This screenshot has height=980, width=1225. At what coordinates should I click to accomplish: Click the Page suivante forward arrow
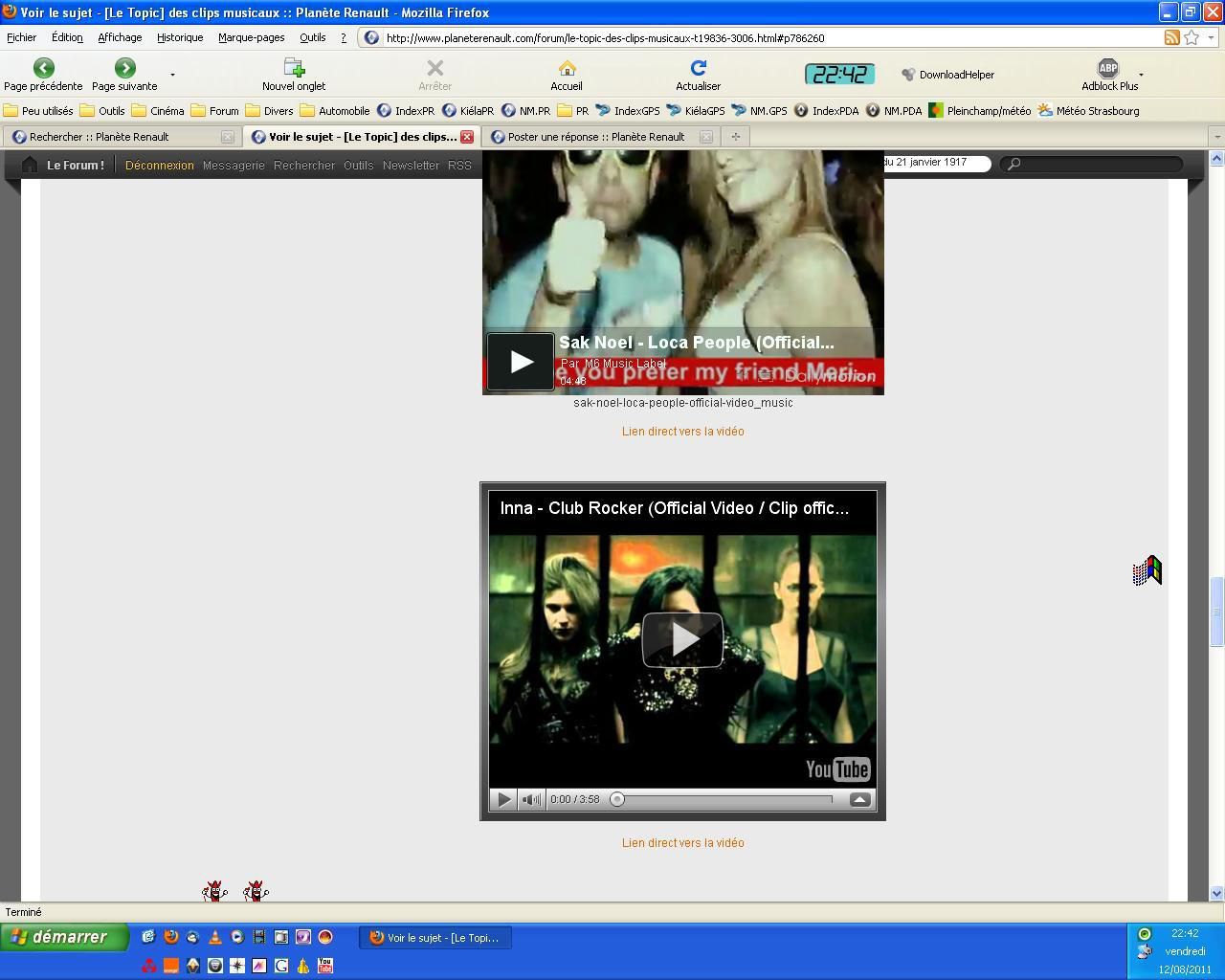click(124, 68)
